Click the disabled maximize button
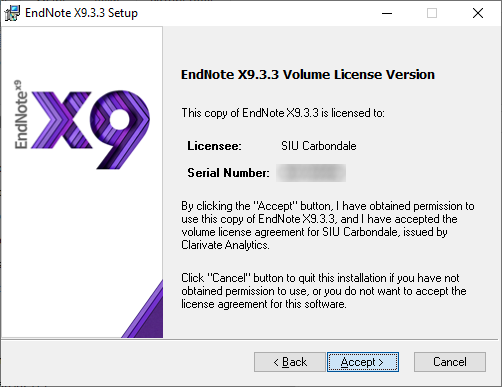This screenshot has height=387, width=502. pyautogui.click(x=432, y=13)
